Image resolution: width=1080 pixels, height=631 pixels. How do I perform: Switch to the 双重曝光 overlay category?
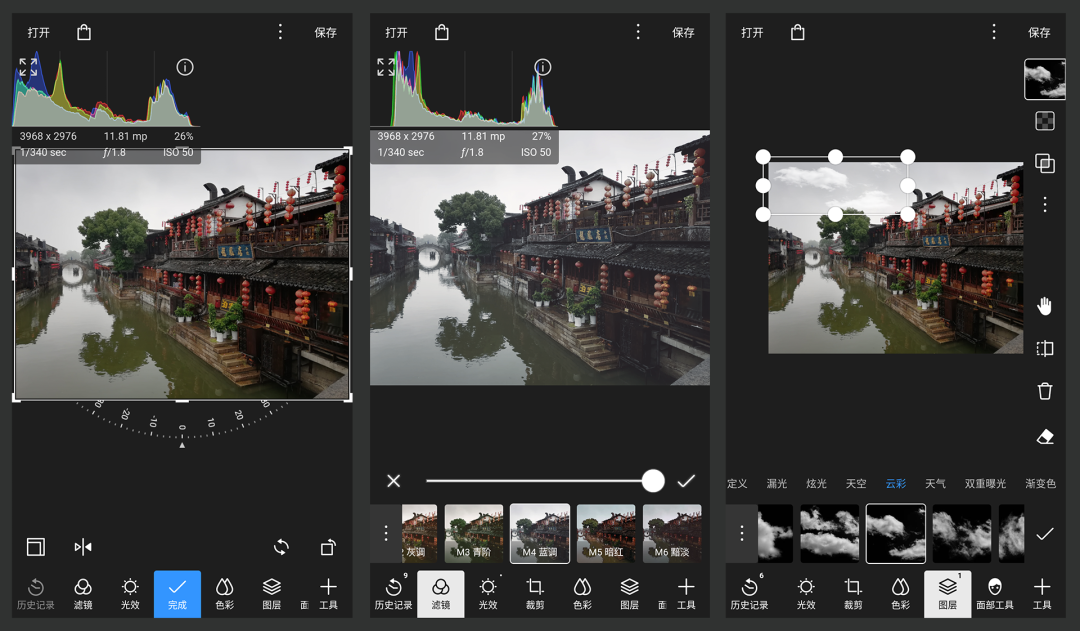click(985, 484)
